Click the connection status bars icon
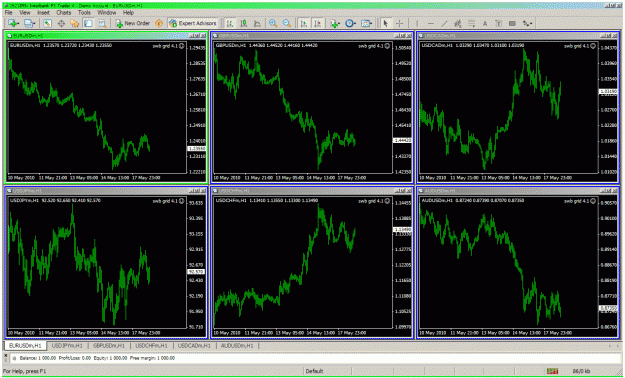Screen dimensions: 625x378 point(552,371)
